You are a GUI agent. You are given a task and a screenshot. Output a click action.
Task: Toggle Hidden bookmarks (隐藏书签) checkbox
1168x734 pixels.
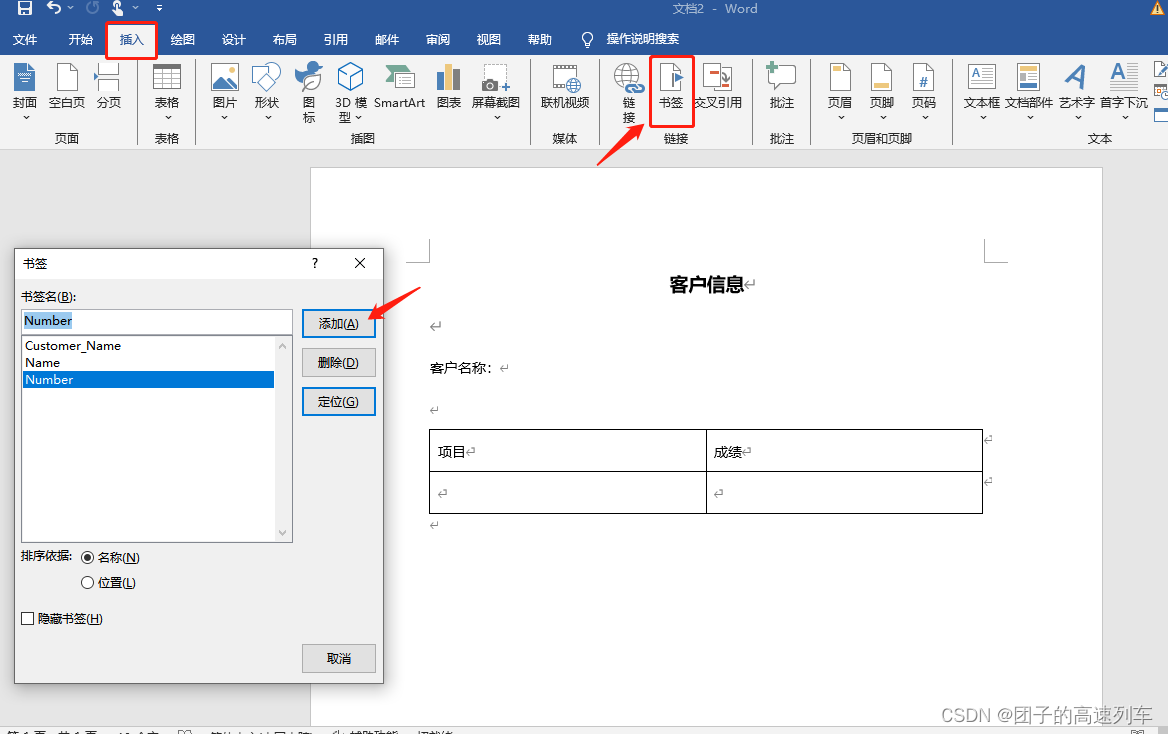[28, 618]
